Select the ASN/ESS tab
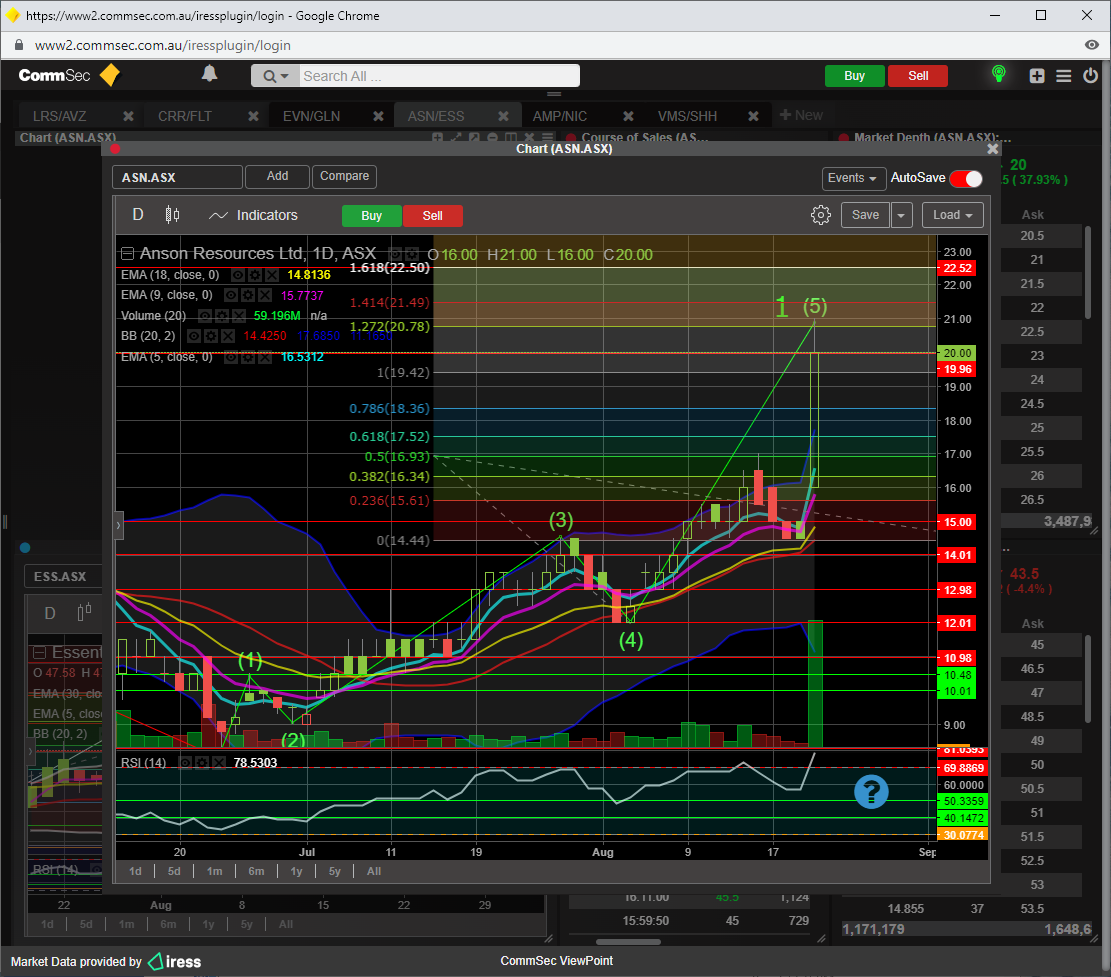 436,116
